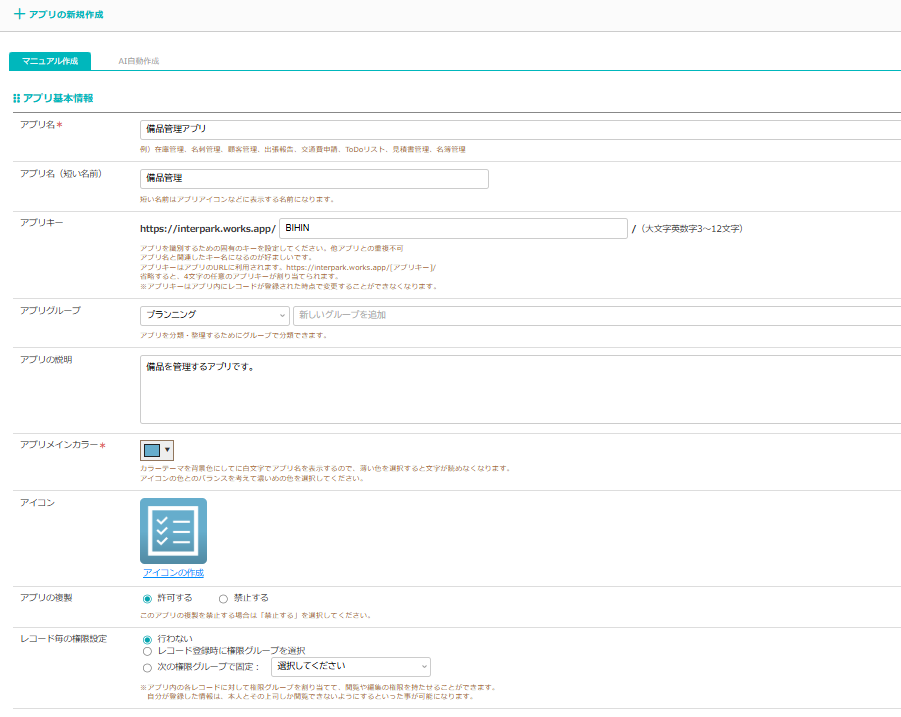
Task: Select the 許可する radio for app duplication
Action: coord(147,598)
